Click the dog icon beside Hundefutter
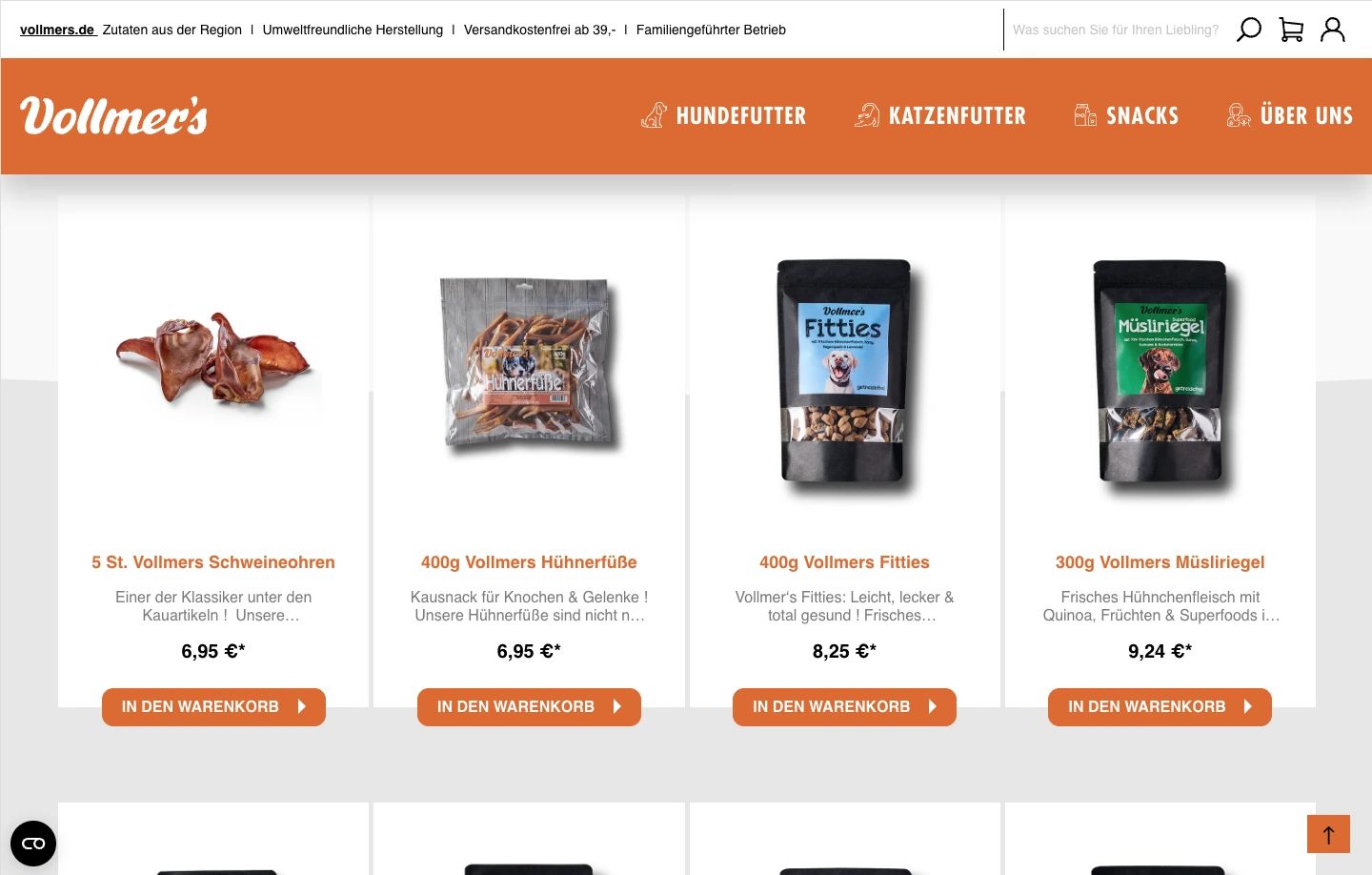The width and height of the screenshot is (1372, 875). 654,115
